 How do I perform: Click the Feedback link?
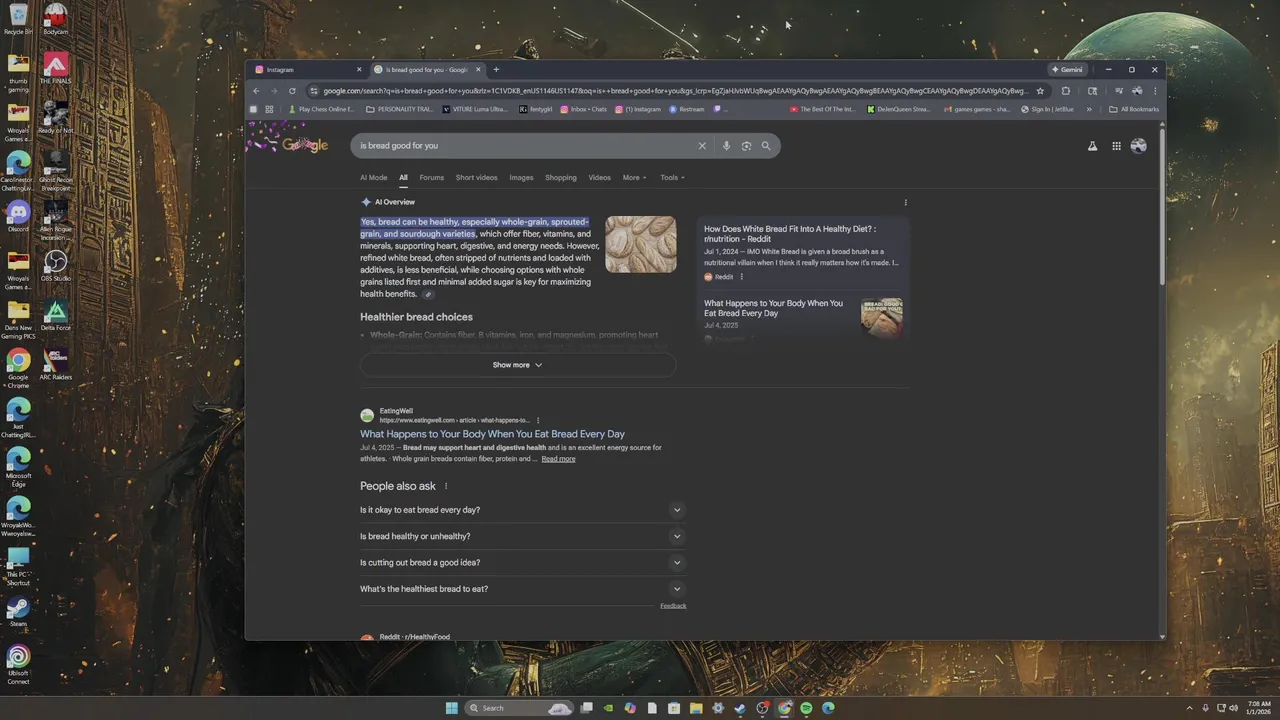pyautogui.click(x=673, y=606)
